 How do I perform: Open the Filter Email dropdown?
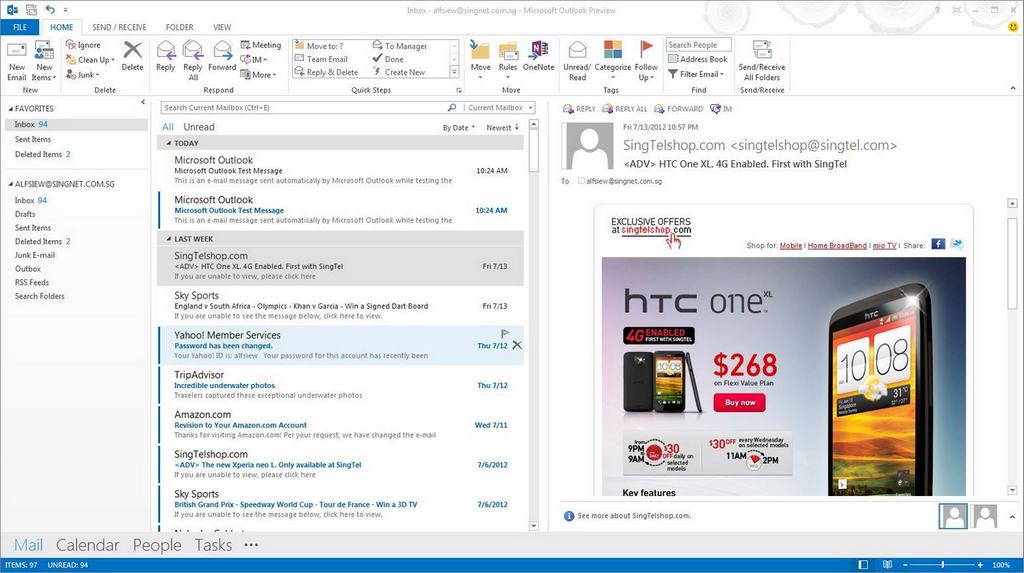[x=696, y=74]
